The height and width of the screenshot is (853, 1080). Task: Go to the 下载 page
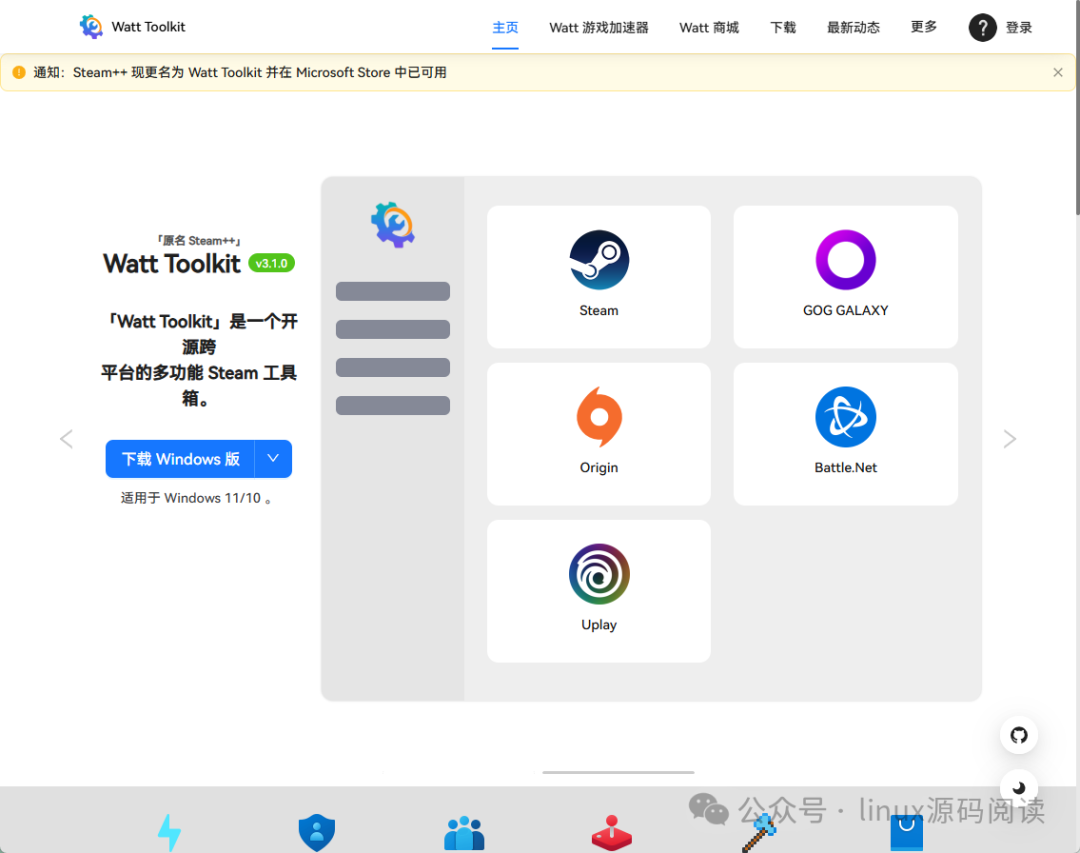(782, 28)
